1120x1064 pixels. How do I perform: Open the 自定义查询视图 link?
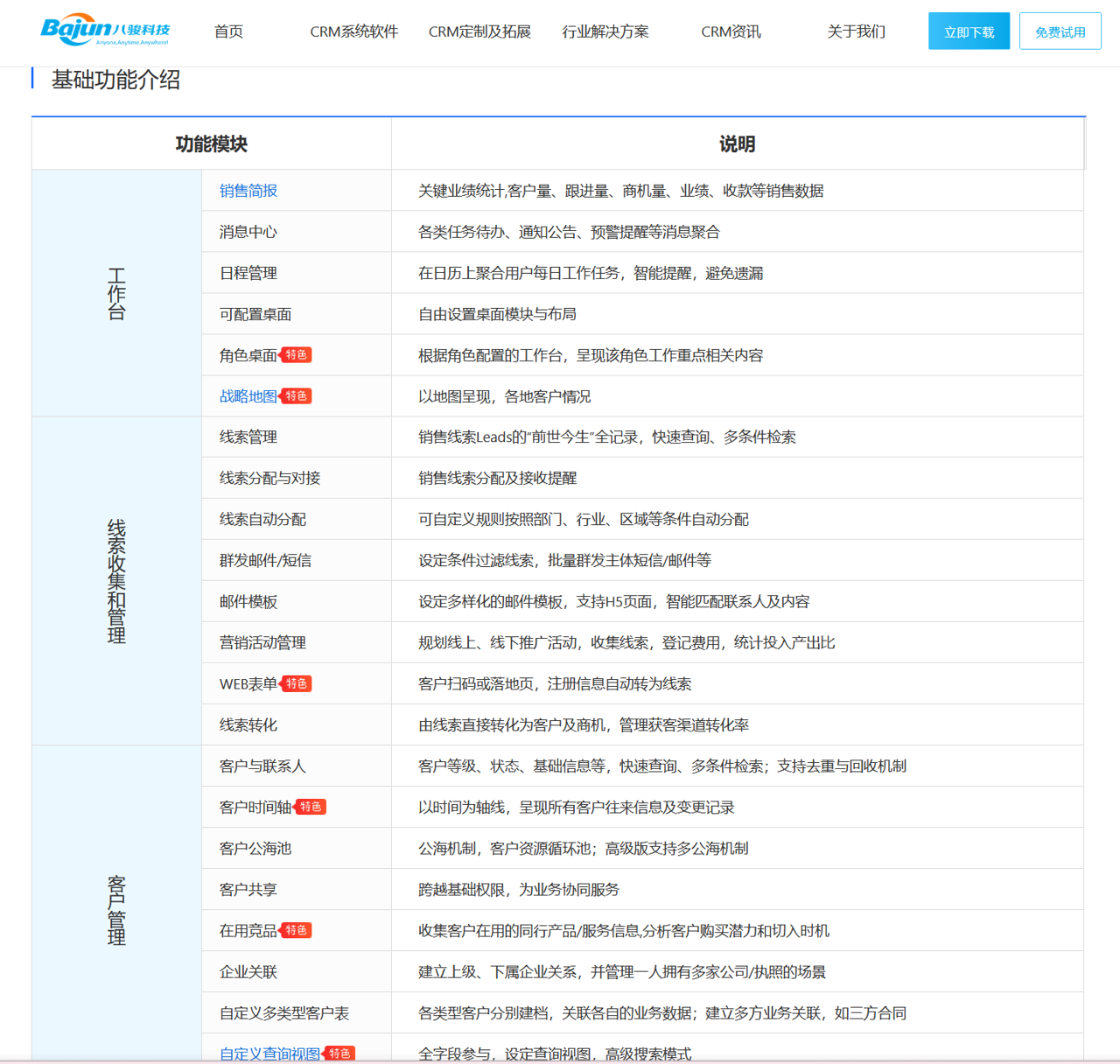click(x=269, y=1053)
